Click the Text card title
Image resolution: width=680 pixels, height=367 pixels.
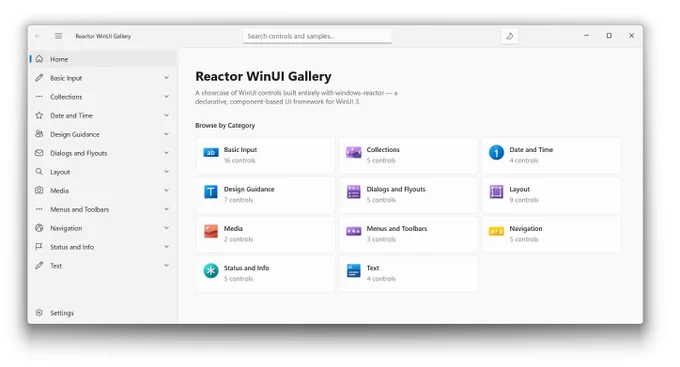pyautogui.click(x=373, y=268)
